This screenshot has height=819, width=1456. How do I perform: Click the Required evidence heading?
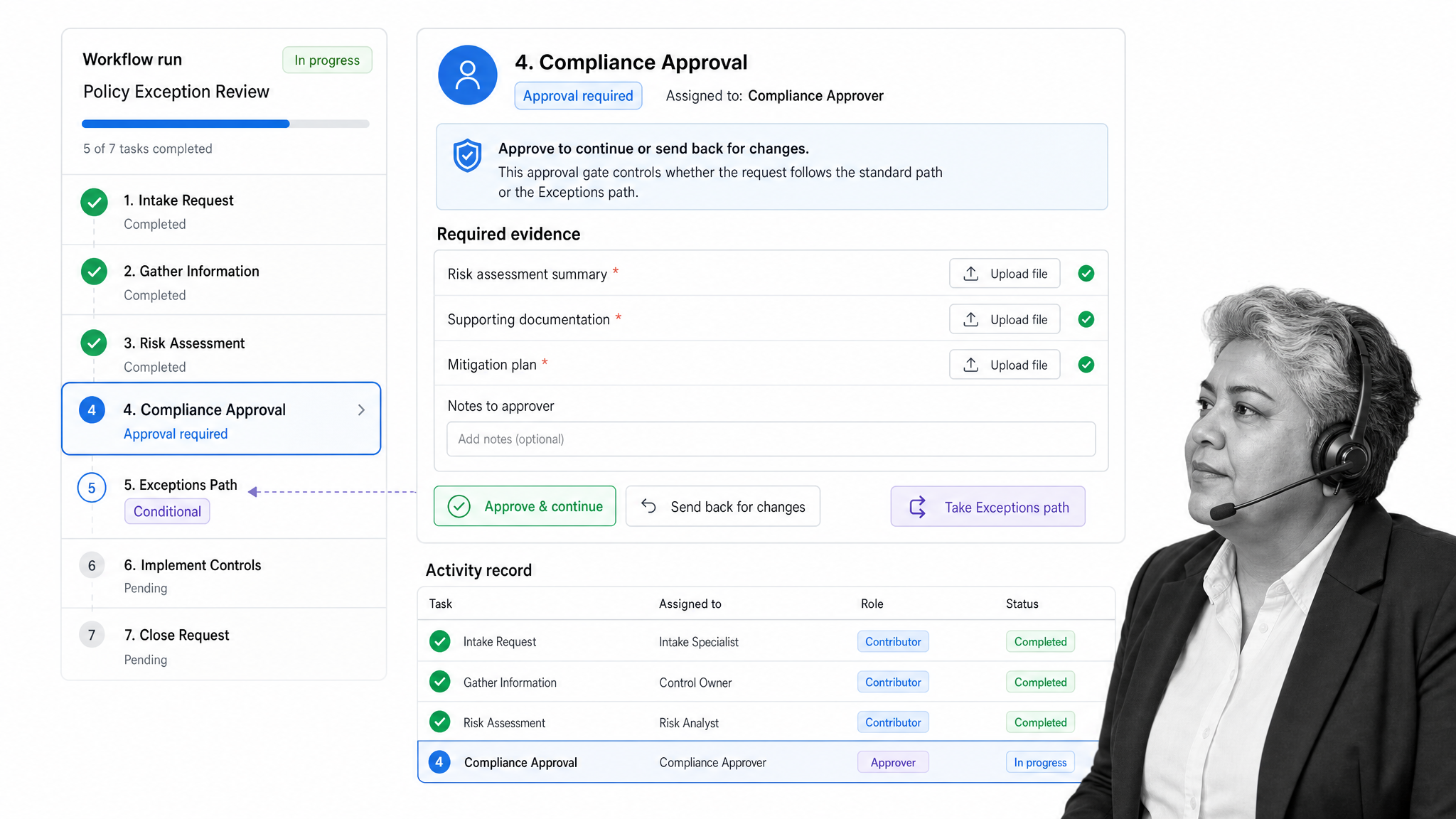(x=508, y=234)
